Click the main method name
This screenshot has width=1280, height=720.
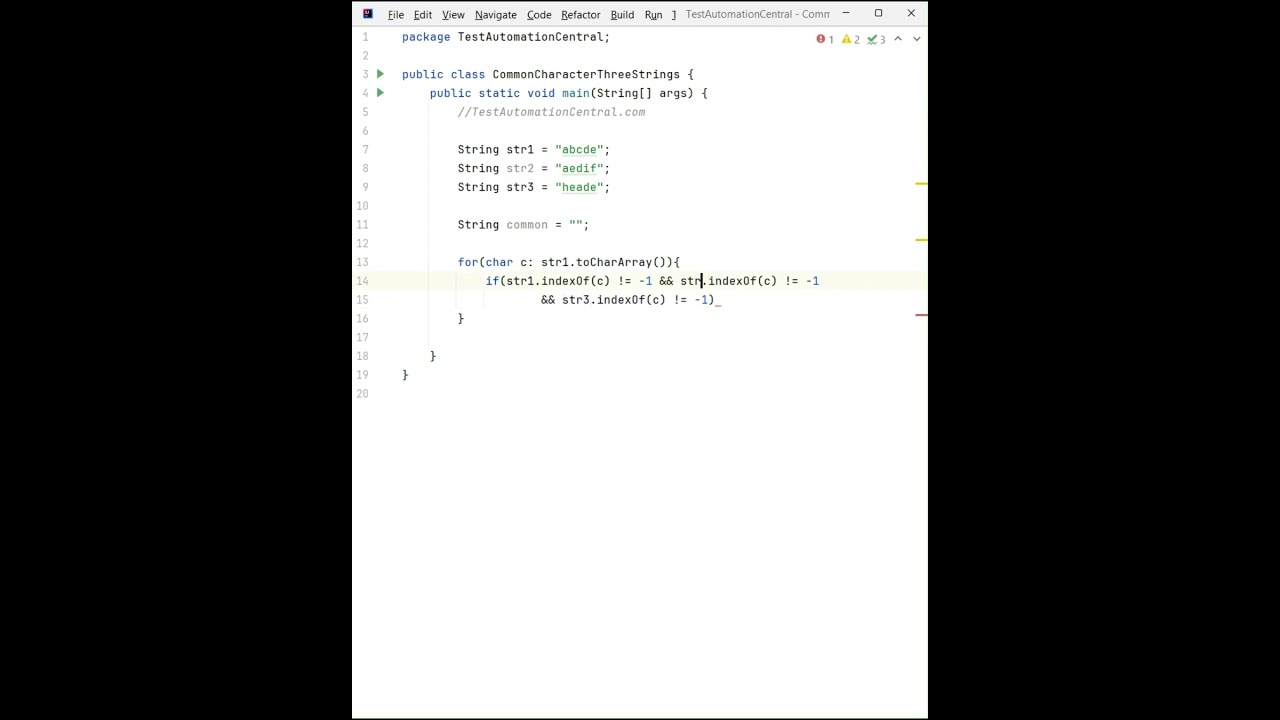pyautogui.click(x=575, y=94)
